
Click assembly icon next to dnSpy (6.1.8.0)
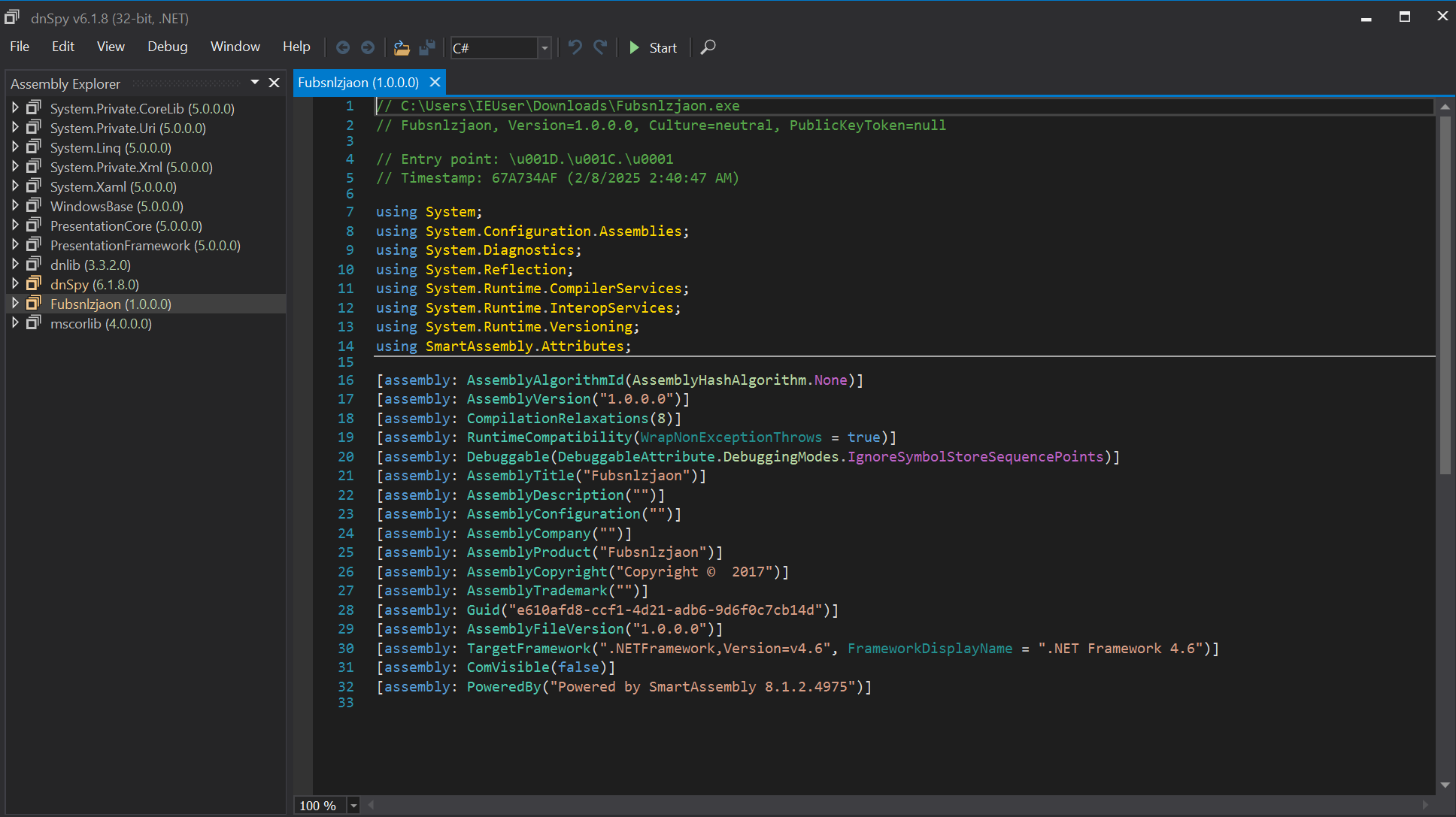(34, 283)
